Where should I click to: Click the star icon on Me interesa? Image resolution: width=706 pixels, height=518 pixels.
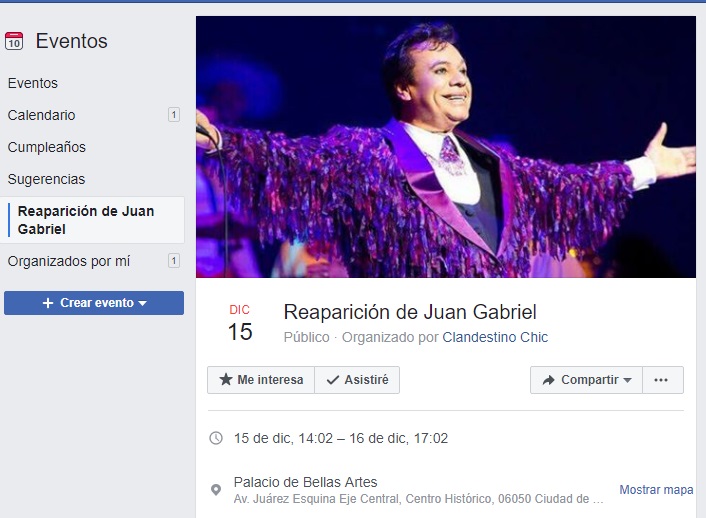pyautogui.click(x=226, y=380)
